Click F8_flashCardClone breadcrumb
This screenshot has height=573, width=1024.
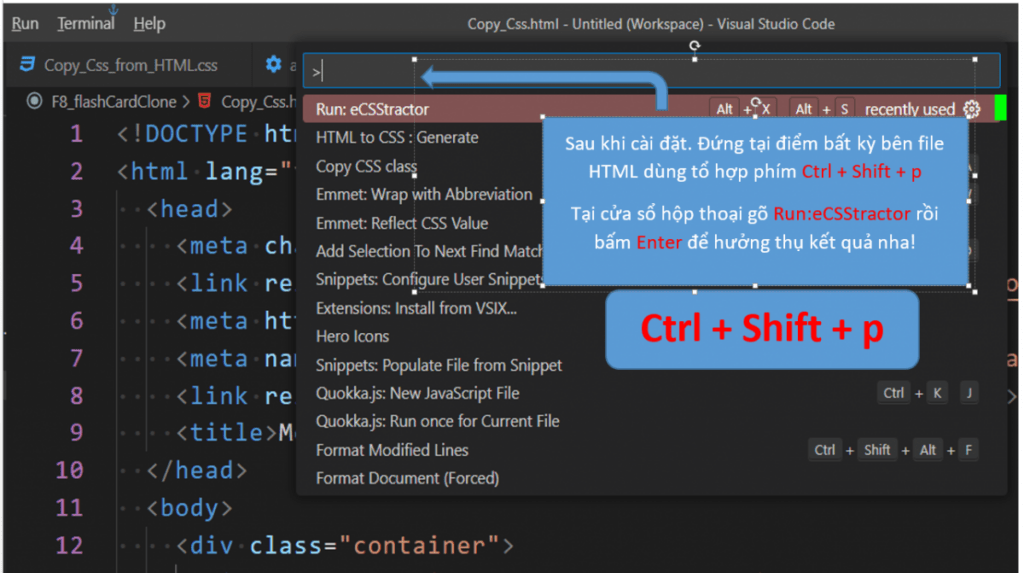pos(114,102)
